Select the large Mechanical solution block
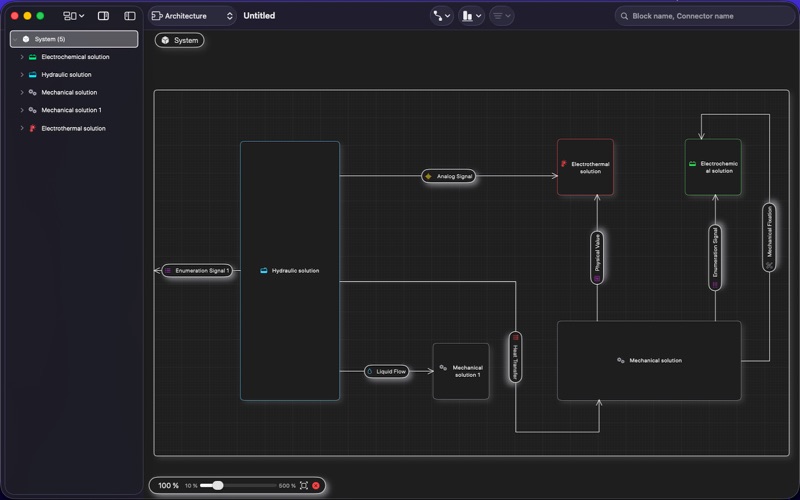Image resolution: width=800 pixels, height=500 pixels. click(x=649, y=360)
